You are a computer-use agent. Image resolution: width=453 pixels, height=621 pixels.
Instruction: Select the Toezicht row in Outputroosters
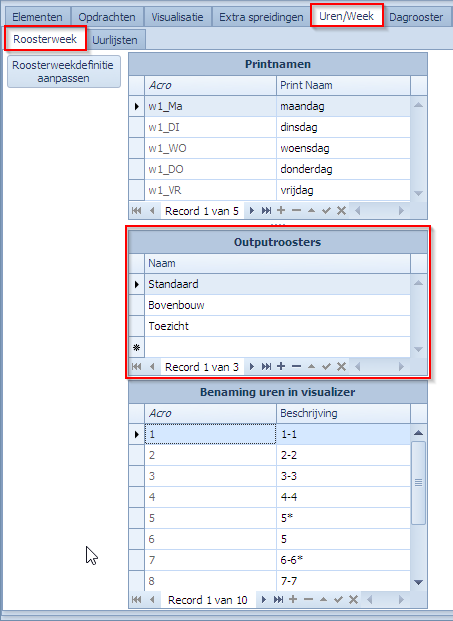coord(277,326)
